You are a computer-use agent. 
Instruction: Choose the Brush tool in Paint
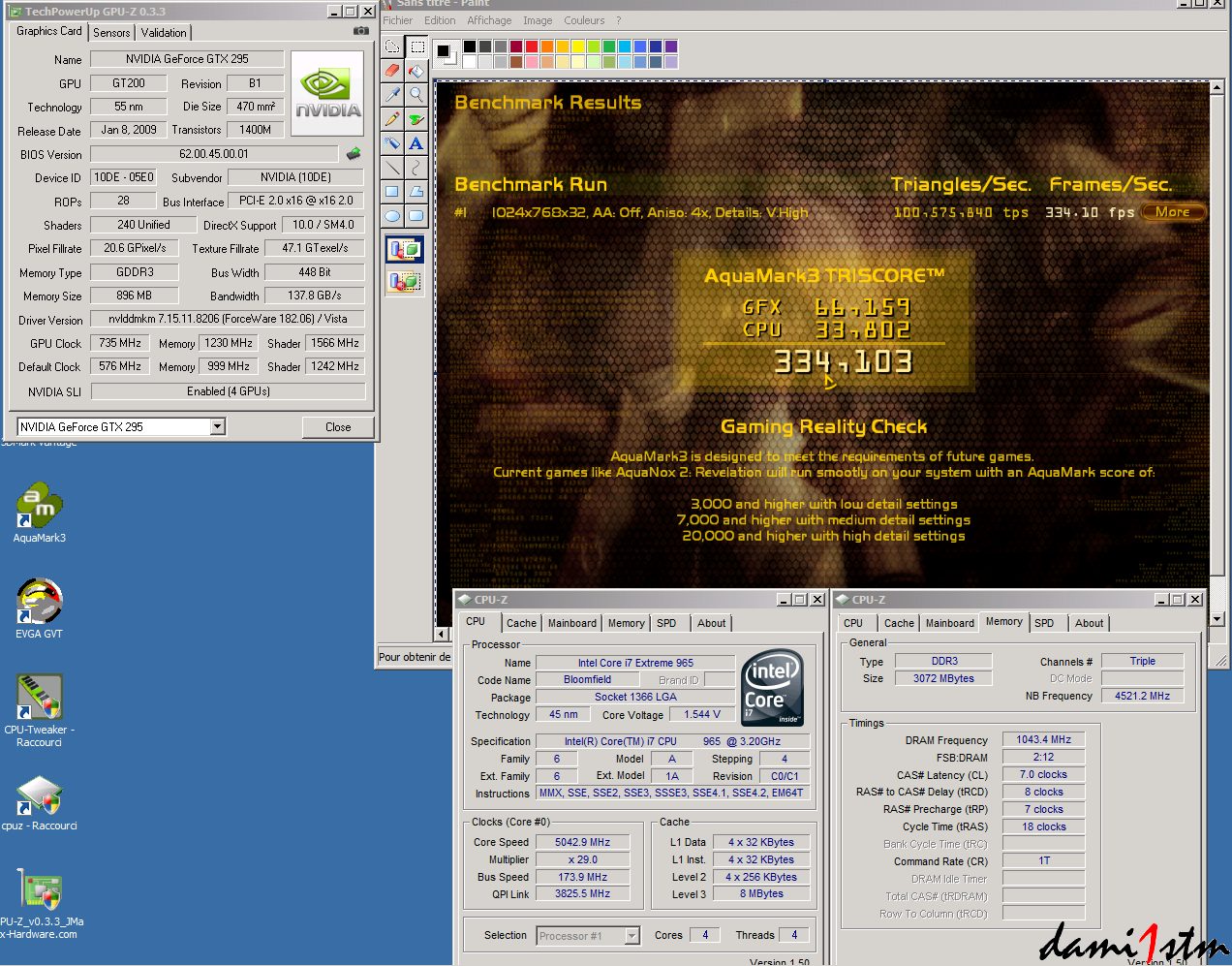(x=416, y=119)
